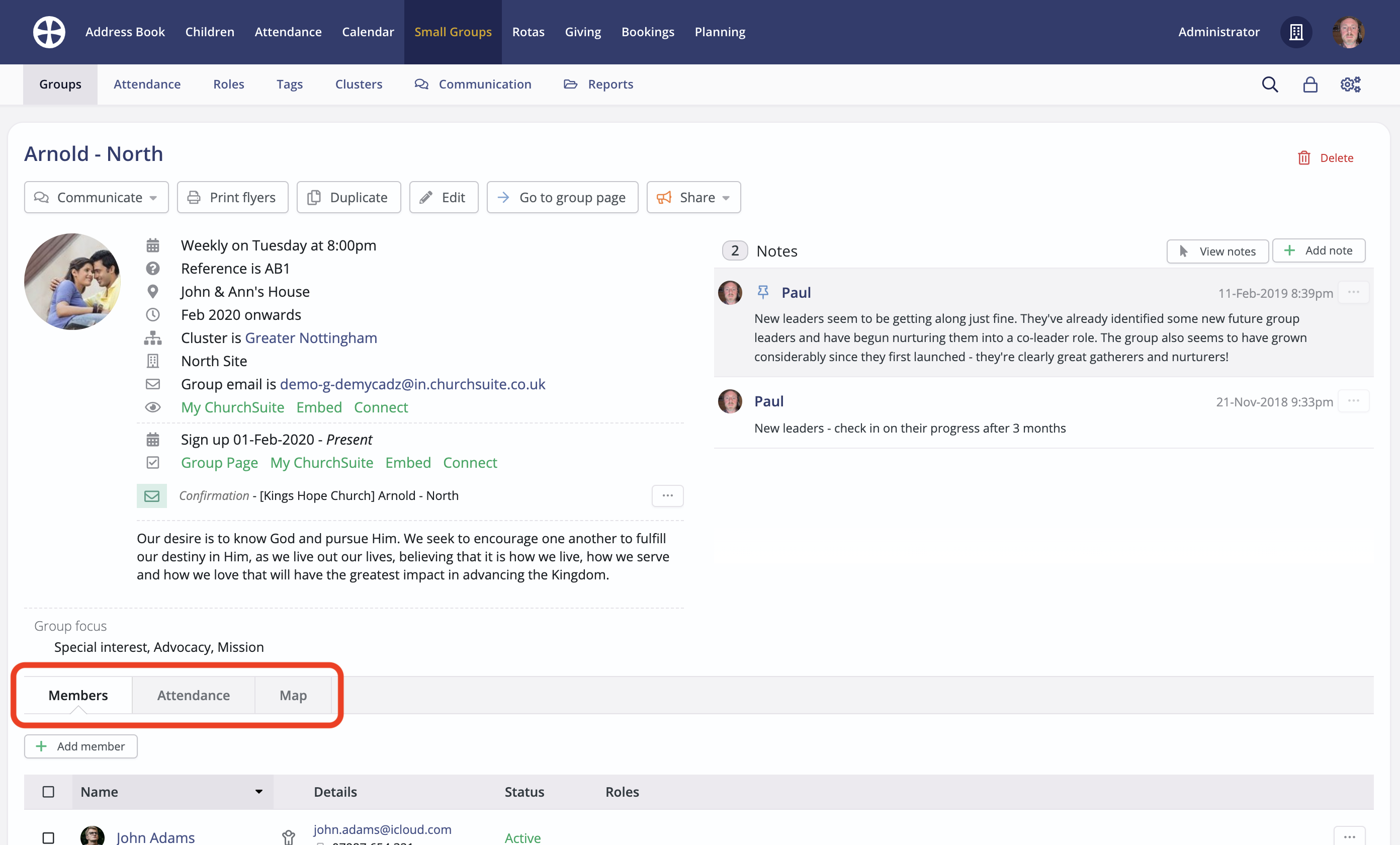Open the Rotas module menu
Image resolution: width=1400 pixels, height=845 pixels.
click(528, 32)
